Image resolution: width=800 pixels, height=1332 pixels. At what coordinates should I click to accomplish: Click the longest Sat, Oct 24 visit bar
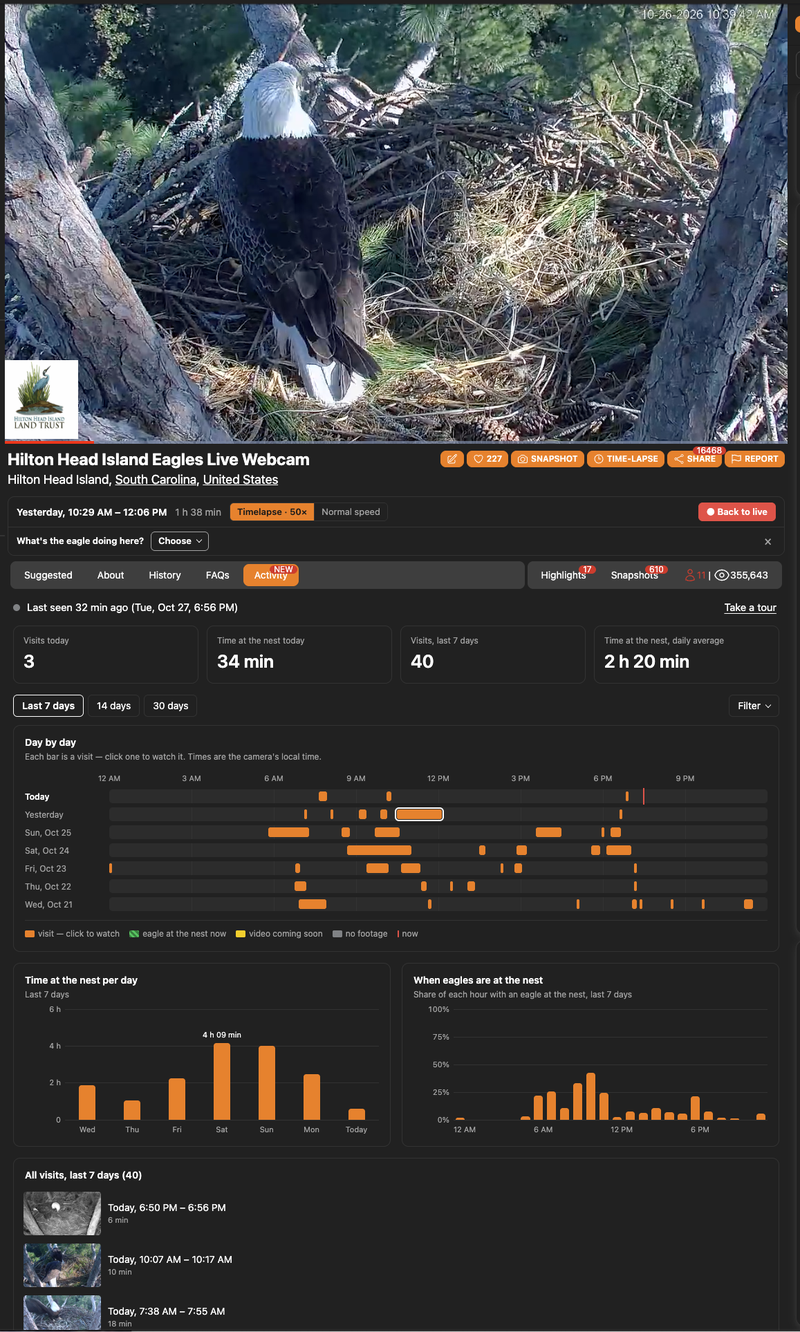379,851
